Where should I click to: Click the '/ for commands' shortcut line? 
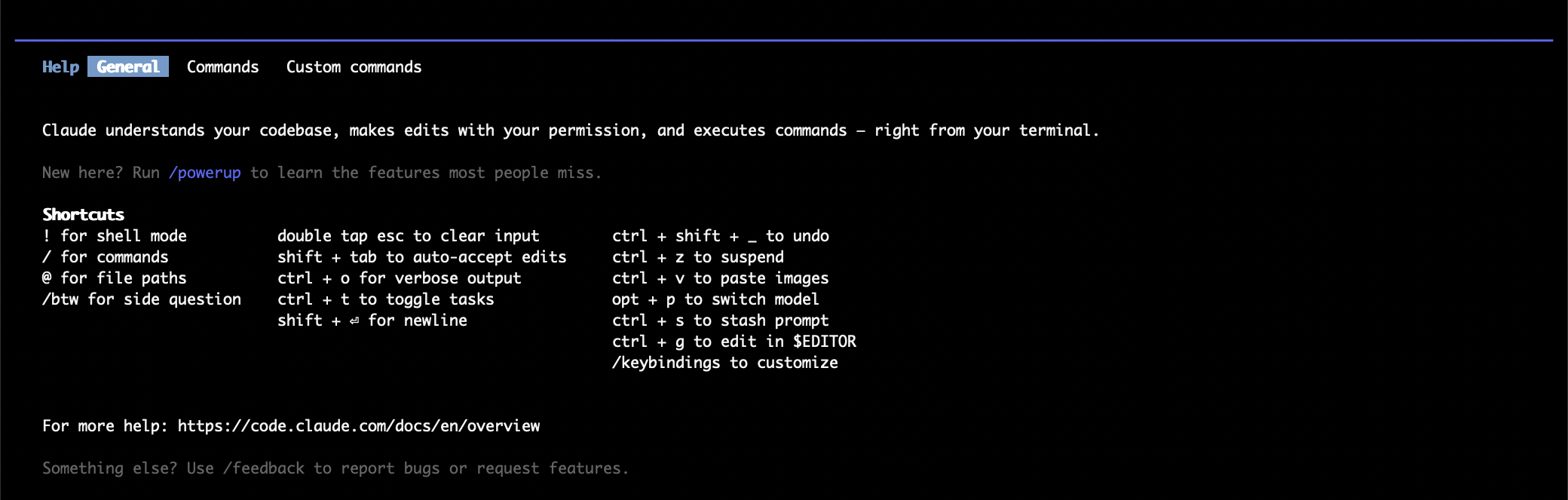pyautogui.click(x=106, y=257)
